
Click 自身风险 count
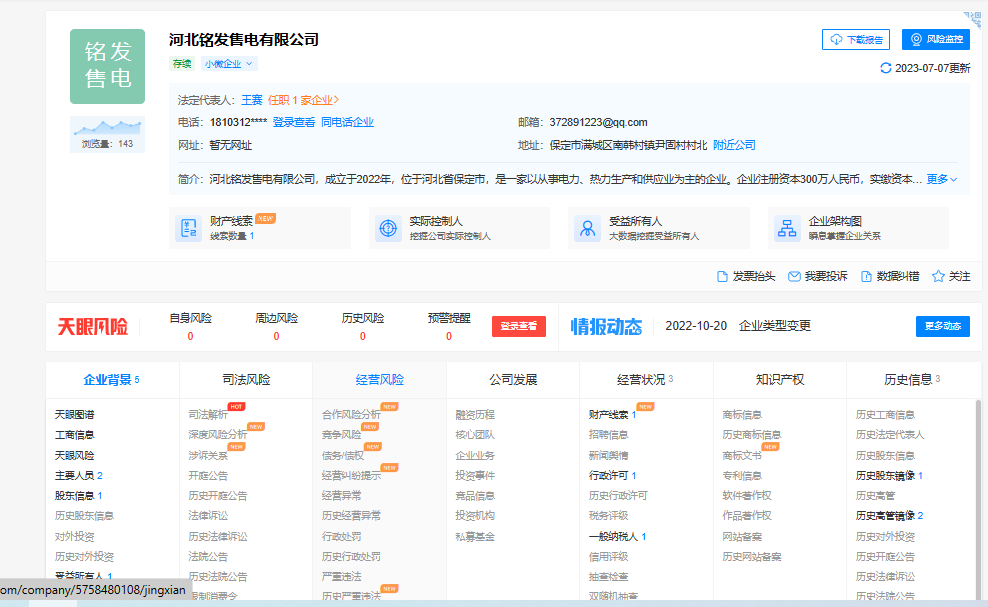pyautogui.click(x=190, y=337)
